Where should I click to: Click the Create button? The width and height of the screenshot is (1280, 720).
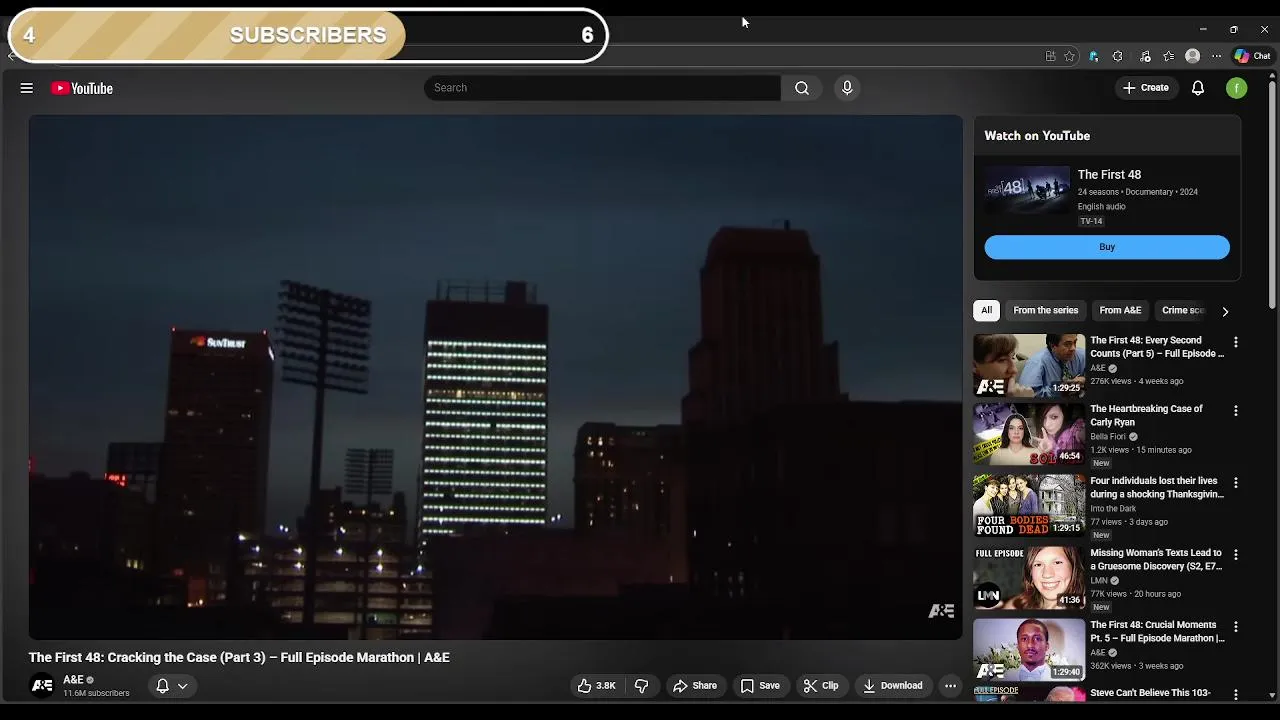click(x=1146, y=88)
